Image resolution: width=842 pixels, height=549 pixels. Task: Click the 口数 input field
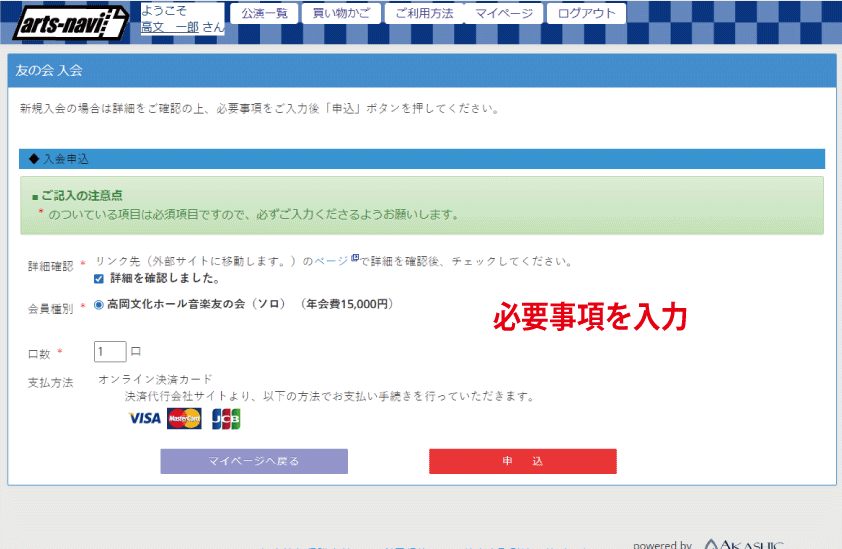(x=110, y=352)
